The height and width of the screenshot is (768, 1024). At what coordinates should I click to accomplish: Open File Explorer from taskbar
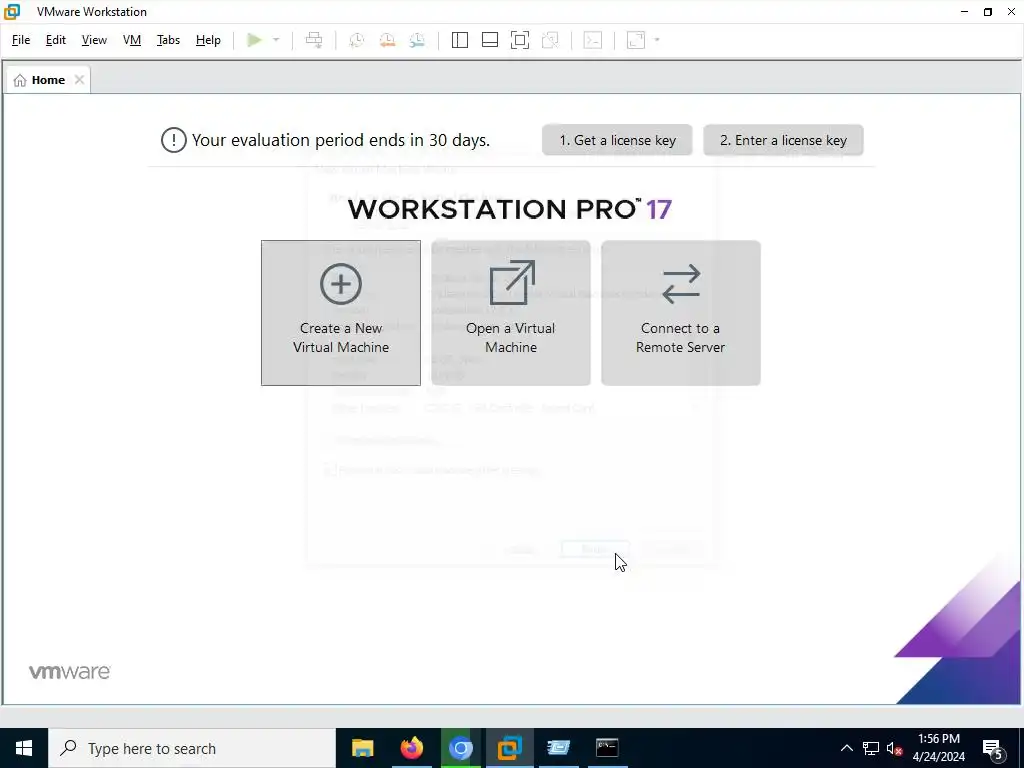tap(362, 748)
